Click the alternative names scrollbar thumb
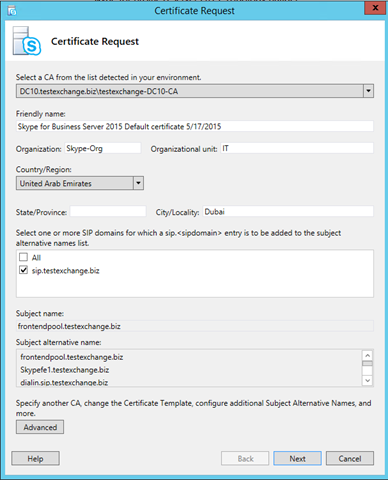The height and width of the screenshot is (480, 388). 367,363
